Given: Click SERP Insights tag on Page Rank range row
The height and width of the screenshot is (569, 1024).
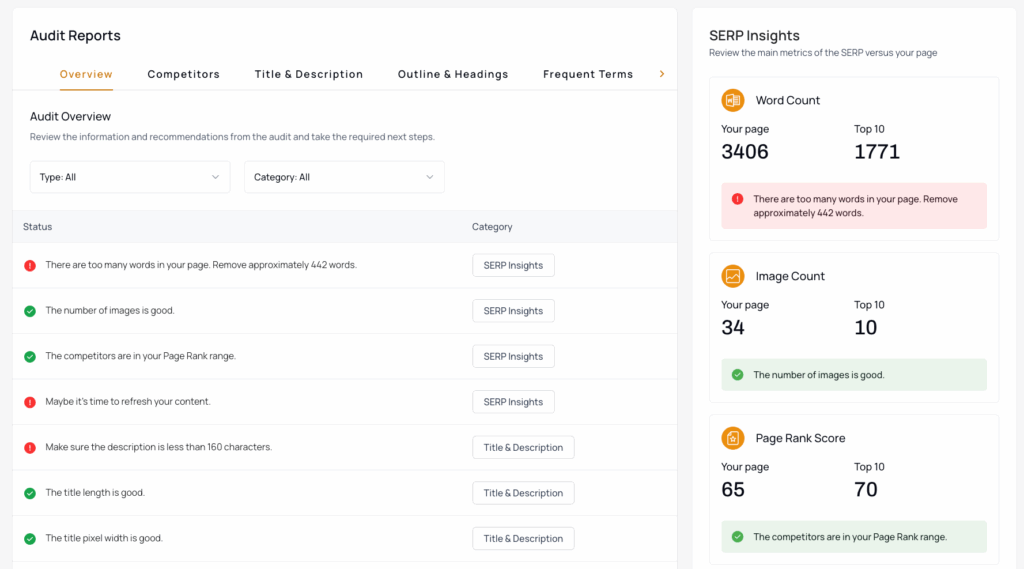Looking at the screenshot, I should click(x=513, y=357).
